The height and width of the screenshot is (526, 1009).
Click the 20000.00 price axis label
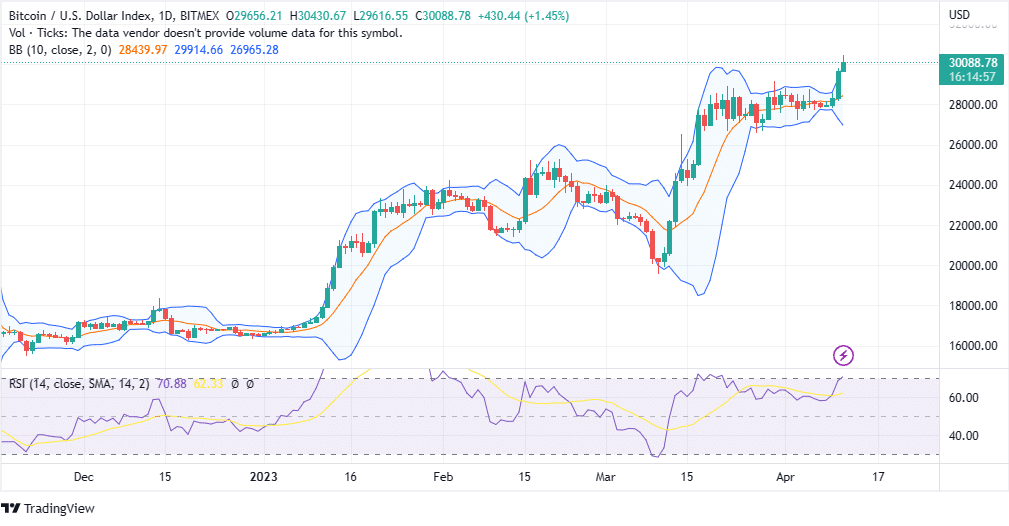tap(973, 266)
